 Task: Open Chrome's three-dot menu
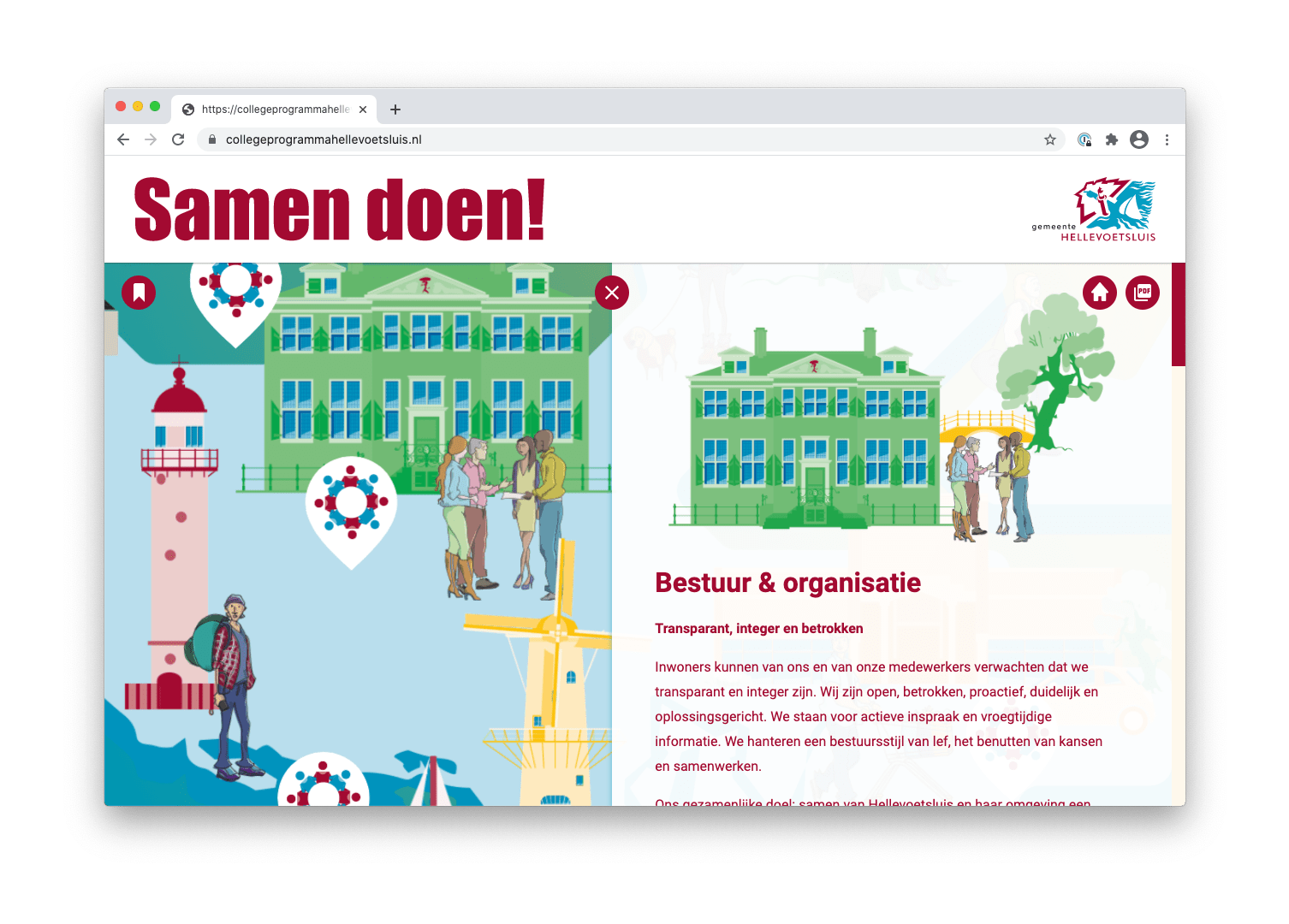coord(1167,139)
